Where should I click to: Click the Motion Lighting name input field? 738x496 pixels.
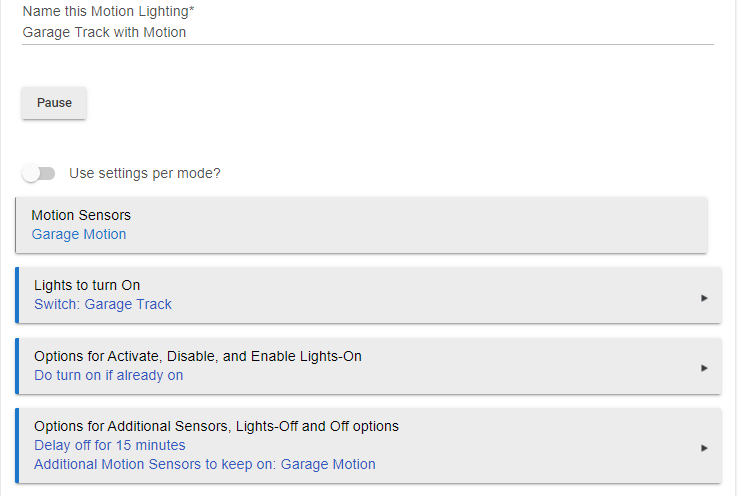pos(367,32)
